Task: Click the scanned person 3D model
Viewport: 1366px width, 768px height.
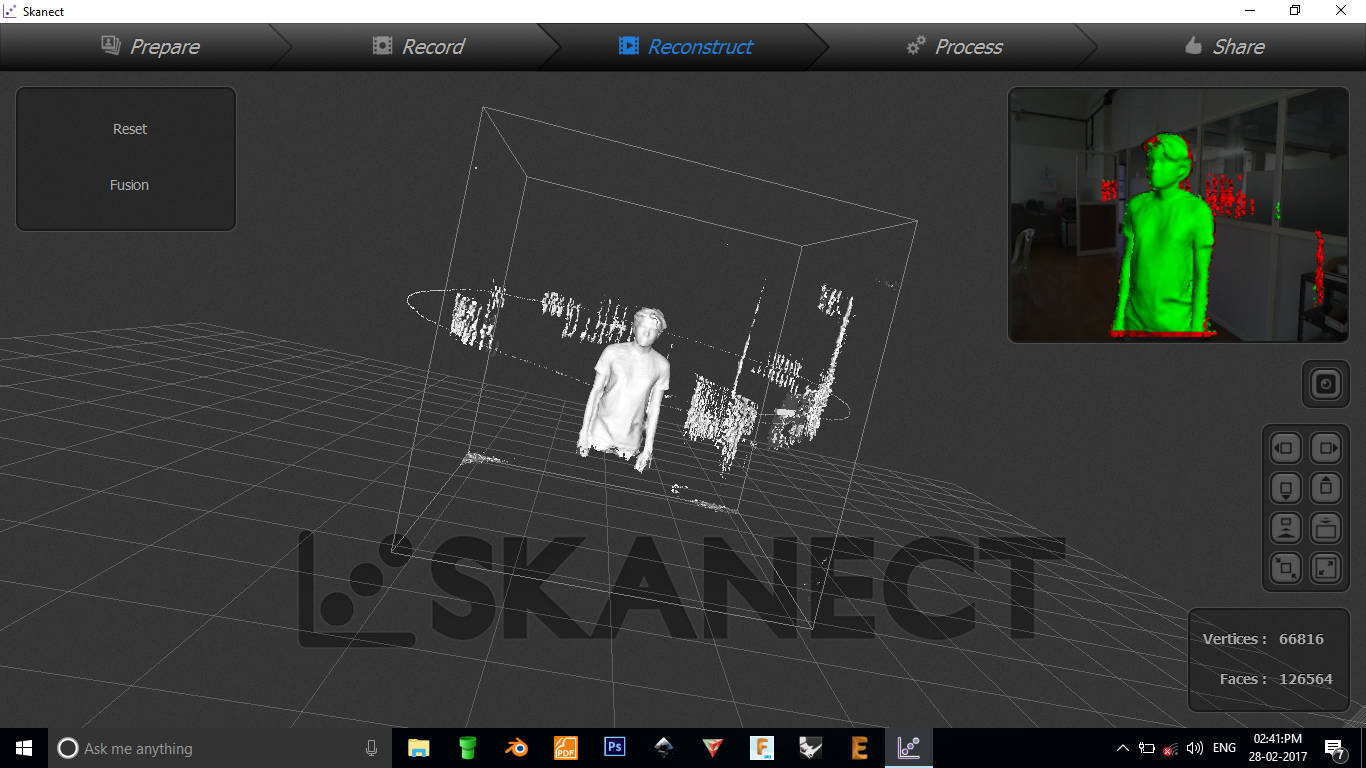Action: coord(627,390)
